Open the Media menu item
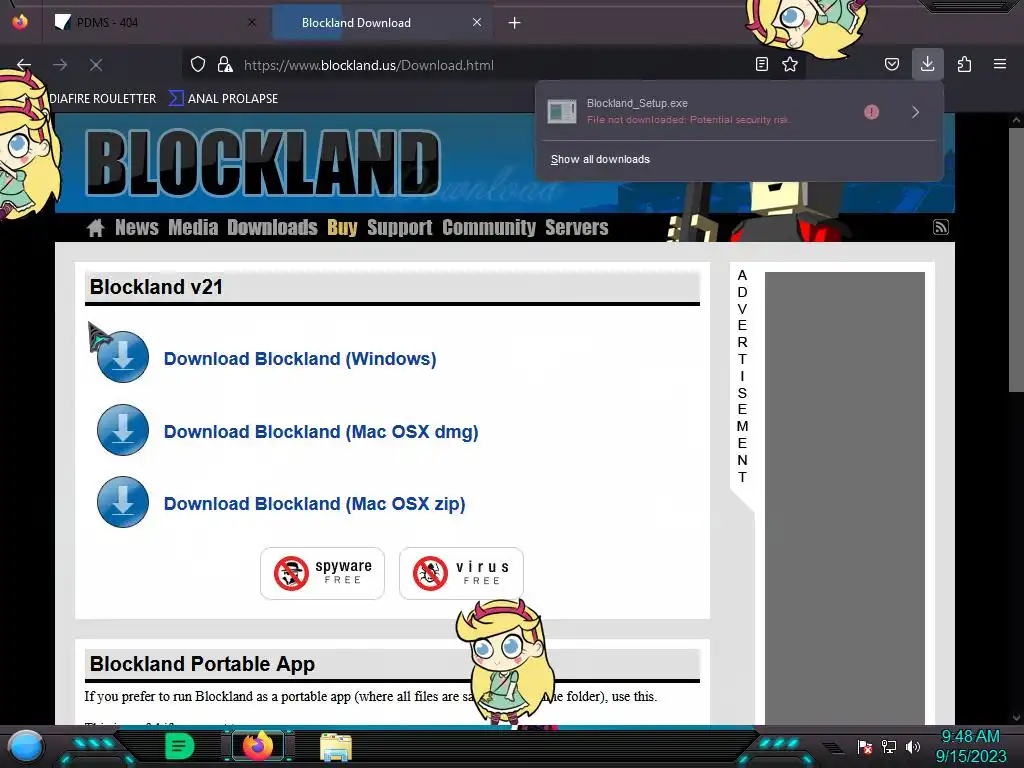Image resolution: width=1024 pixels, height=768 pixels. point(193,227)
